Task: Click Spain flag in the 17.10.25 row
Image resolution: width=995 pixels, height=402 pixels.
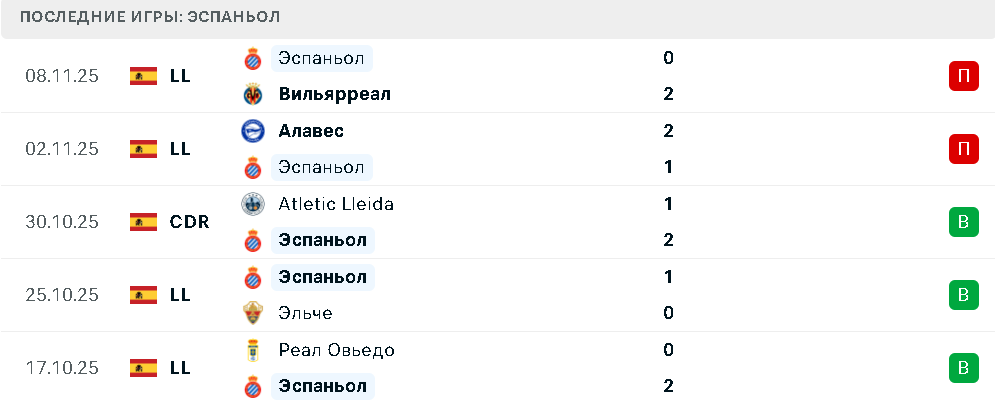Action: [144, 368]
